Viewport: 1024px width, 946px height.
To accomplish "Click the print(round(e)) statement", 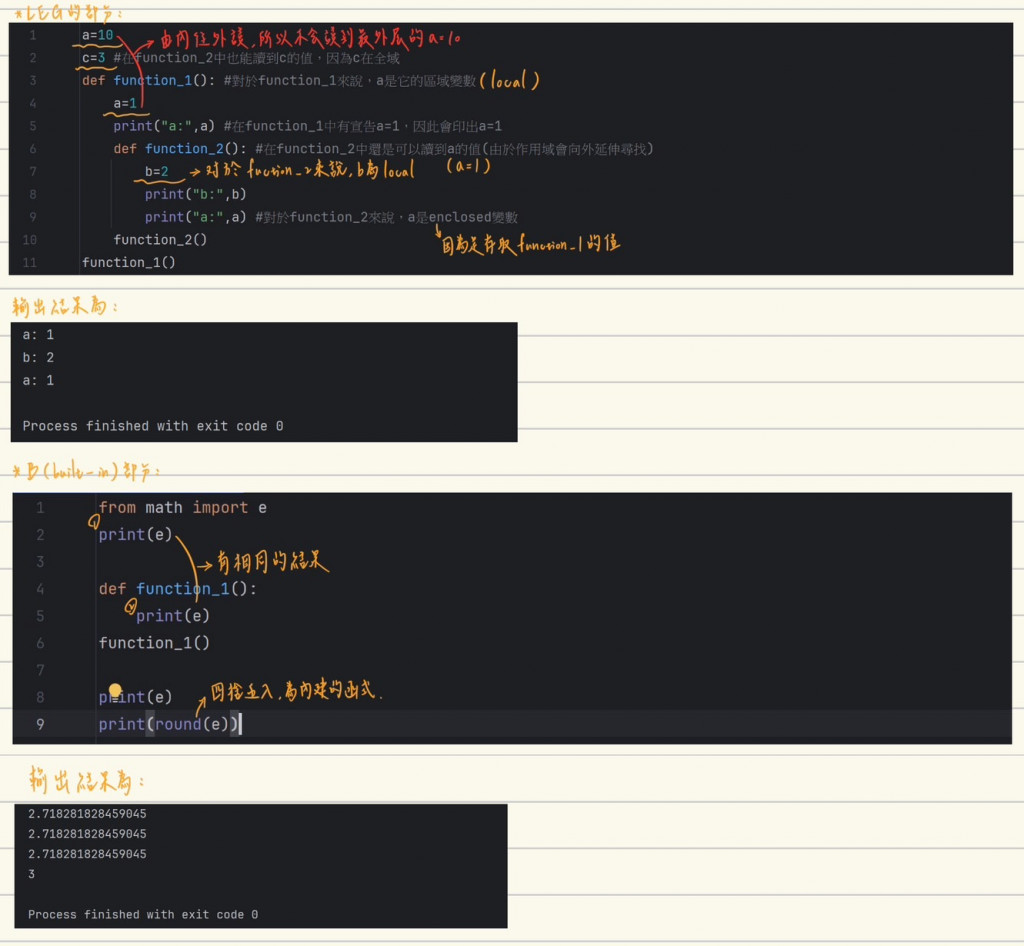I will point(168,724).
